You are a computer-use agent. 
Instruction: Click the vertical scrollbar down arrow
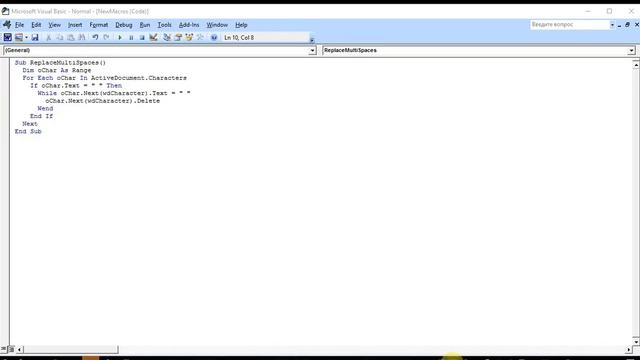click(x=636, y=342)
